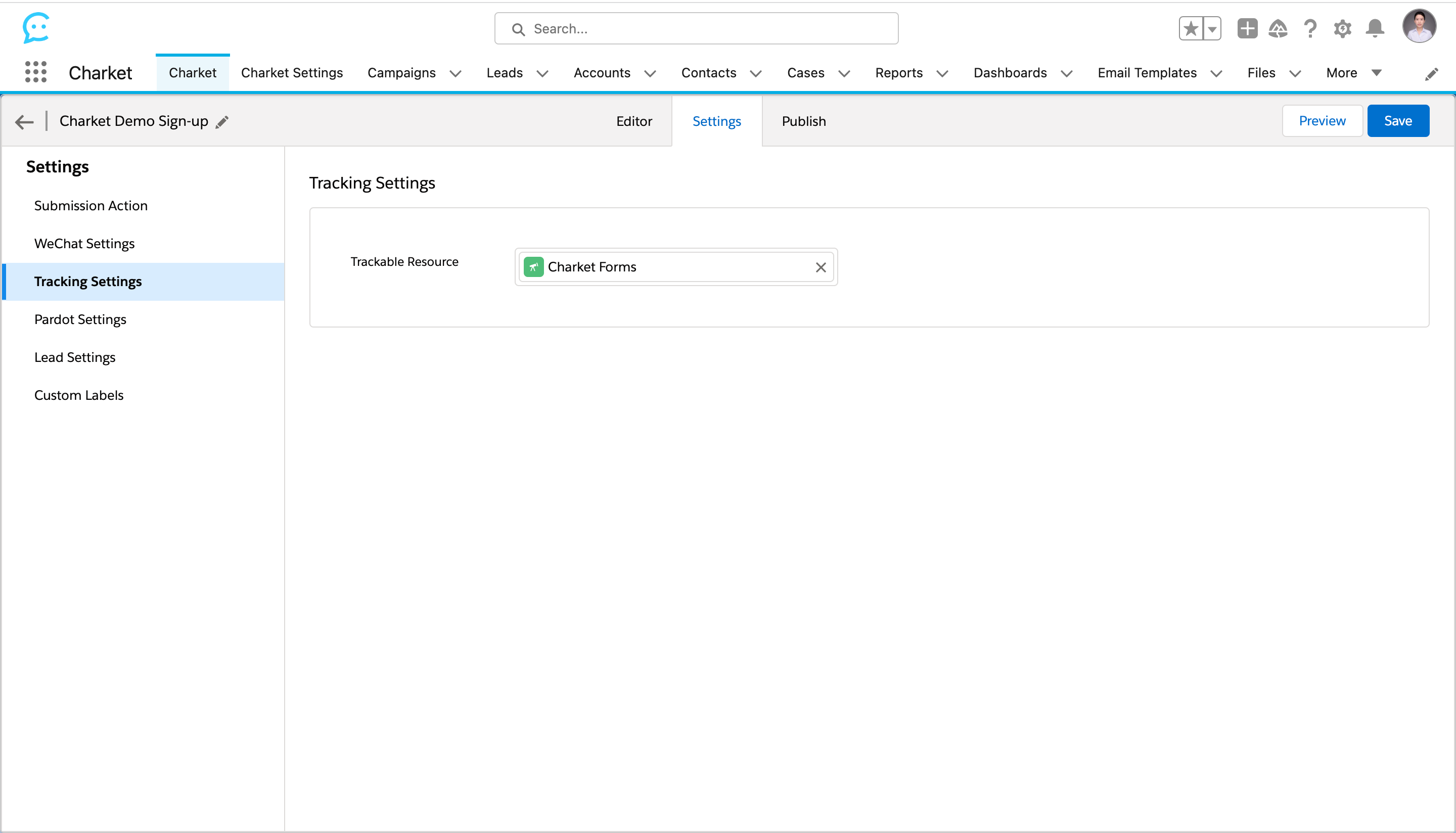Remove Charket Forms trackable resource
The image size is (1456, 833).
point(821,267)
